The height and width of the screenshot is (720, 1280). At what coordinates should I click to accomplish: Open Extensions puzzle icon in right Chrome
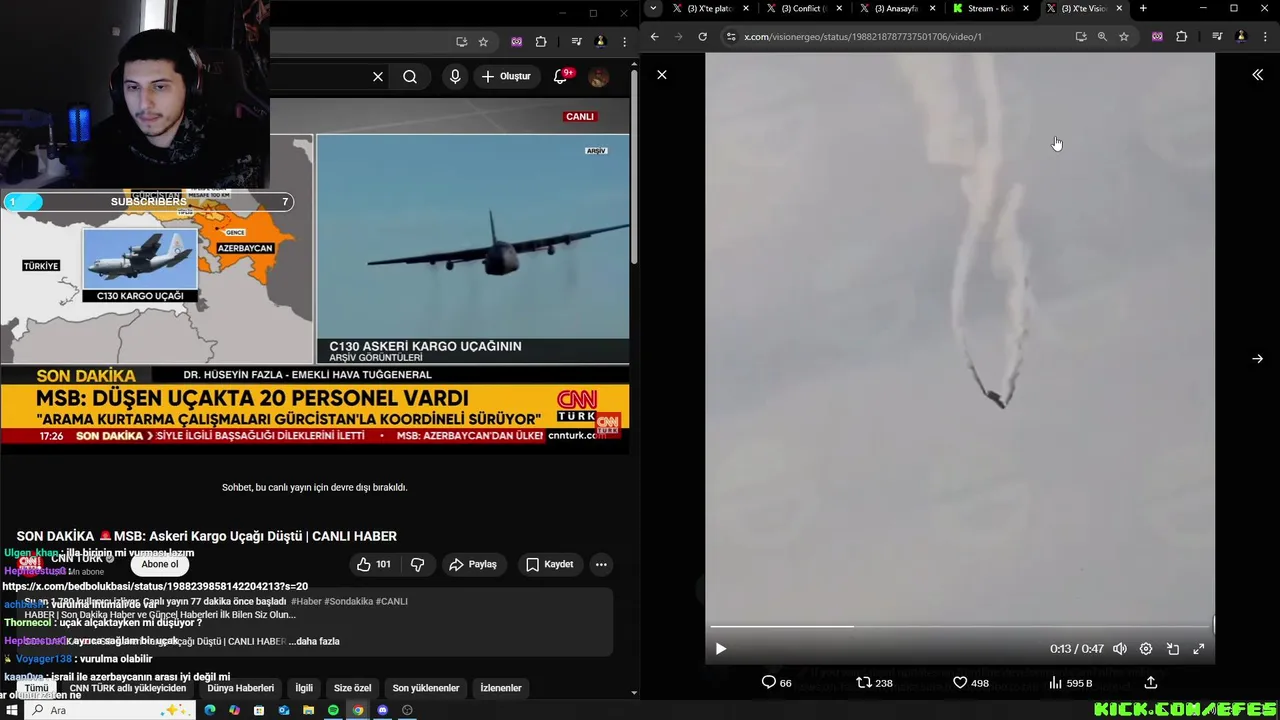pos(1181,37)
